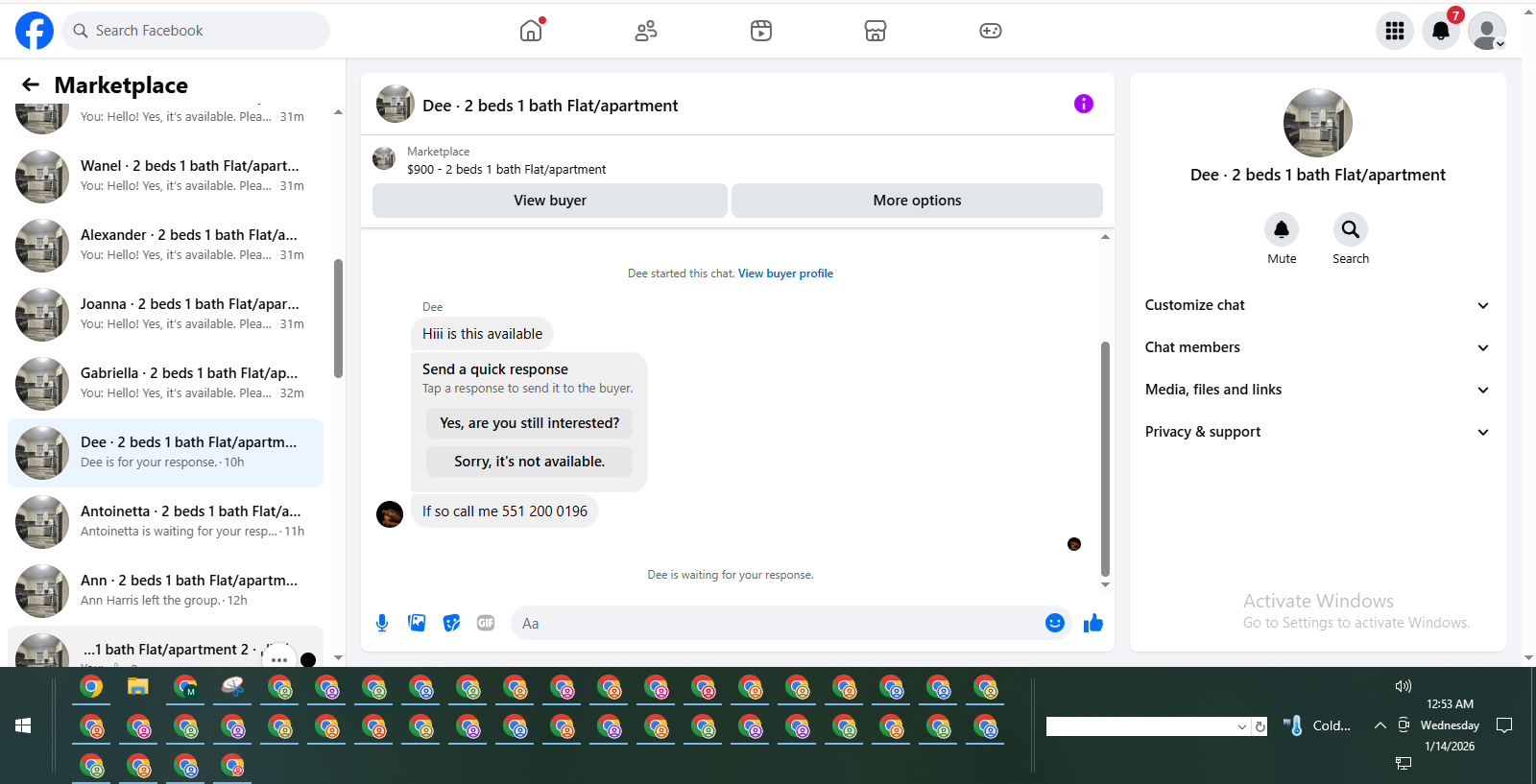The image size is (1536, 784).
Task: Send a thumbs-up like
Action: 1093,623
